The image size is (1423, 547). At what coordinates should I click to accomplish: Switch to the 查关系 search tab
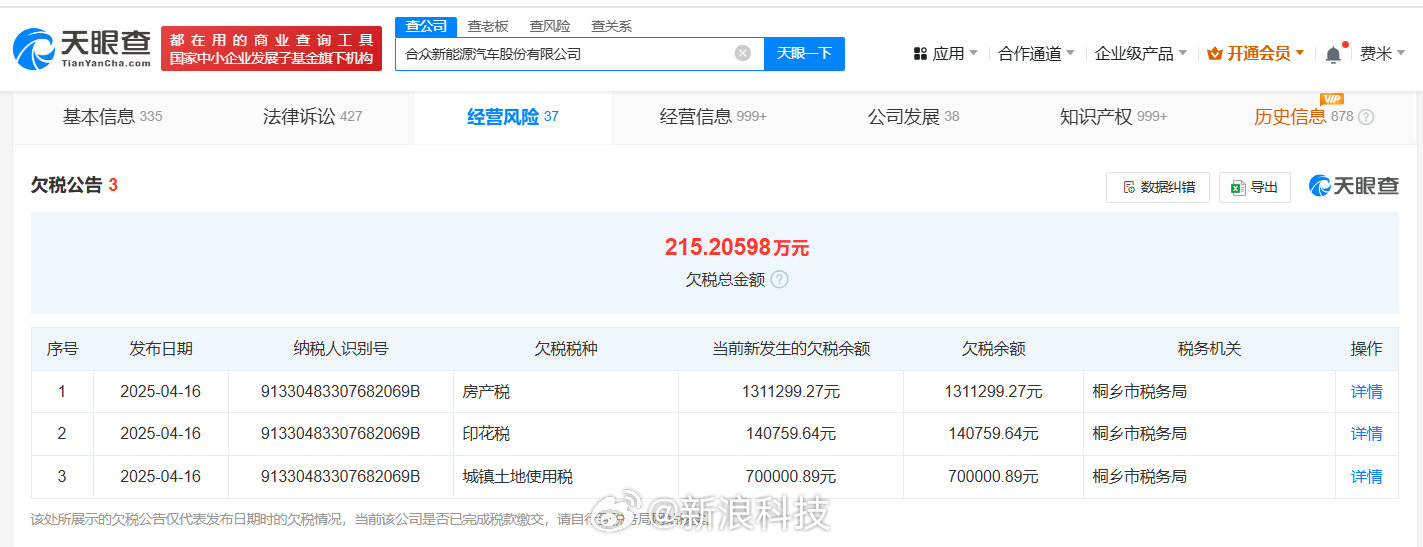pos(611,26)
